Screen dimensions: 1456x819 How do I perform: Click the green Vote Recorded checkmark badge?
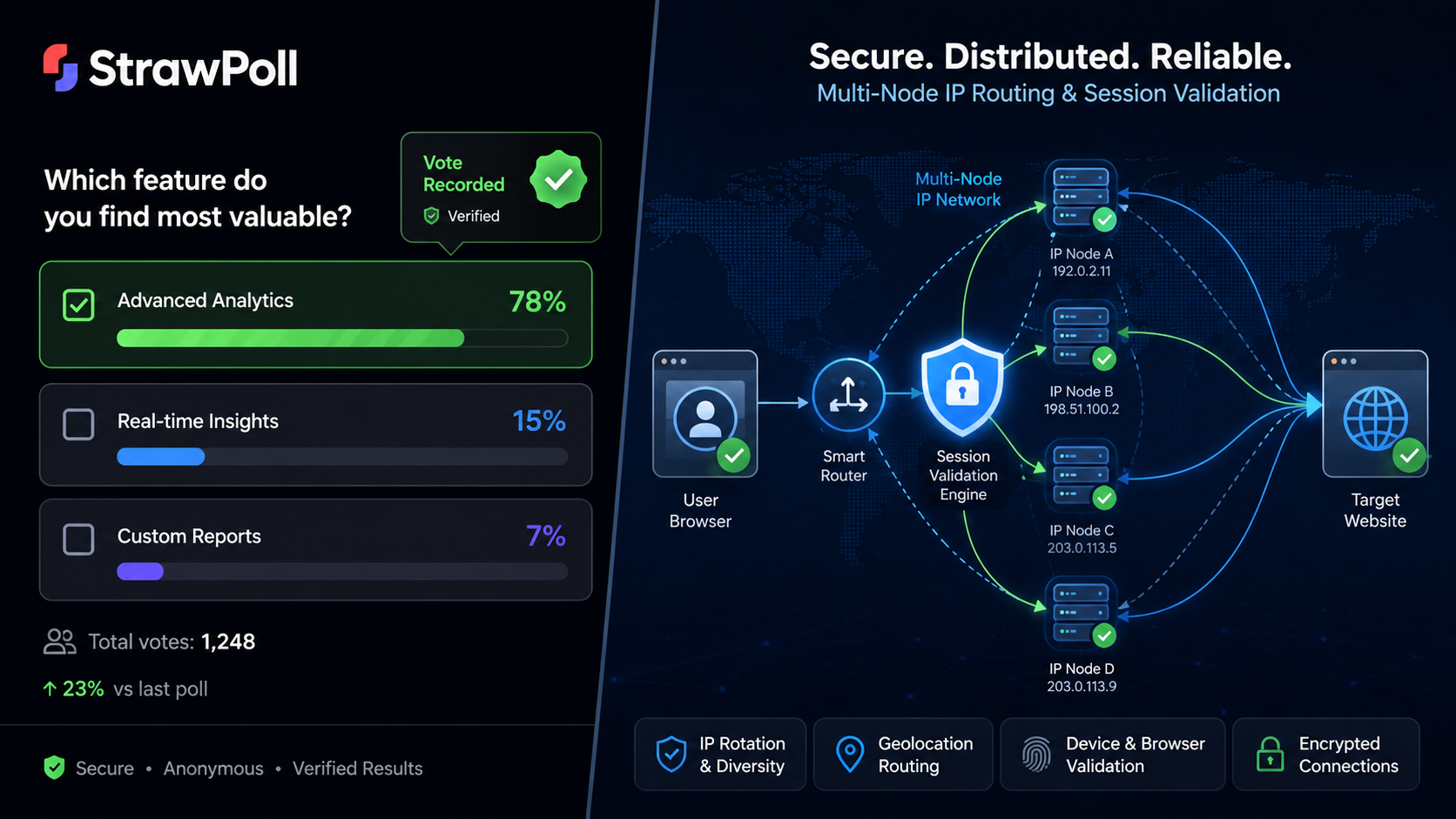click(x=557, y=179)
